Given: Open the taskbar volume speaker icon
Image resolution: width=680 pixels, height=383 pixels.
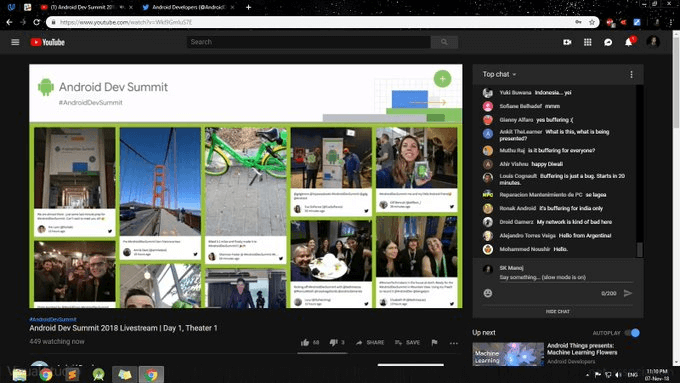Looking at the screenshot, I should tap(618, 375).
